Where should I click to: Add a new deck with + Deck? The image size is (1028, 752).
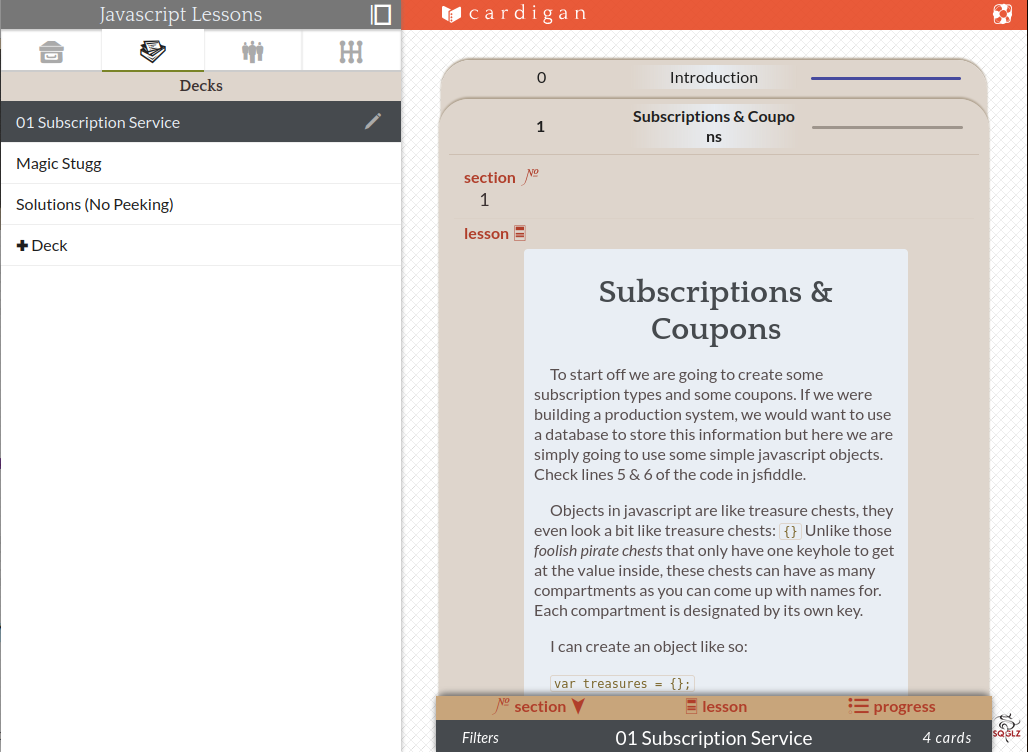42,245
